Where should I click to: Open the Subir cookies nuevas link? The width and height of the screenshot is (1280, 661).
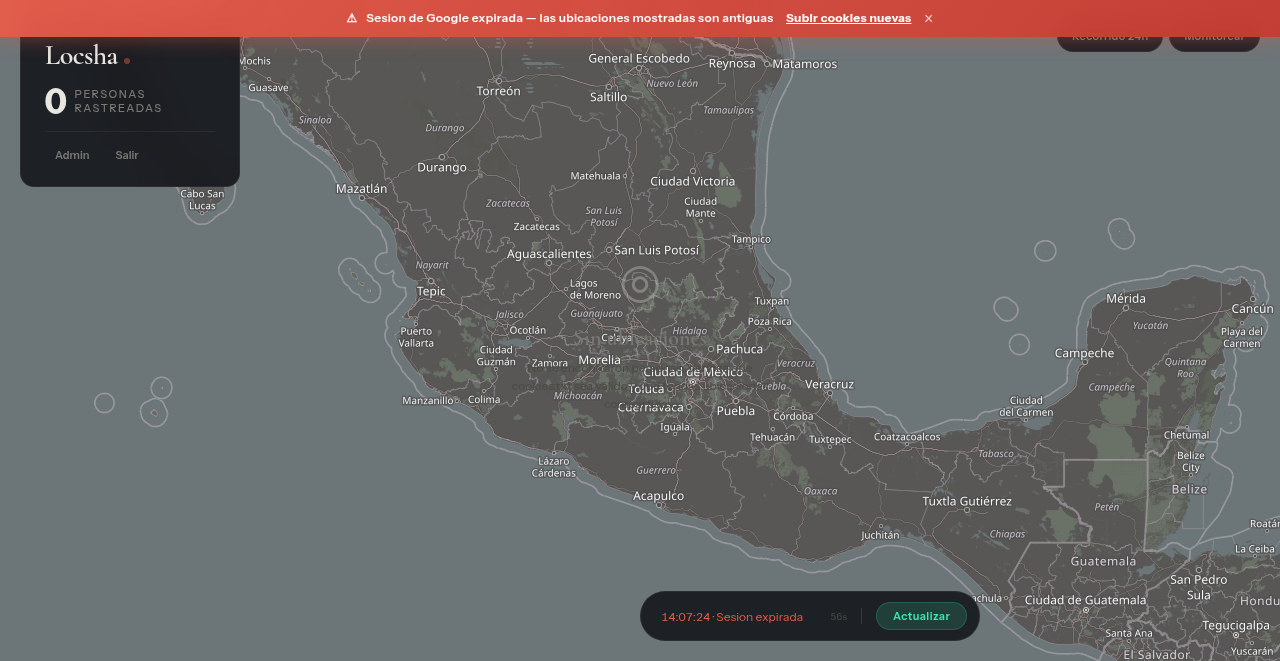[x=848, y=18]
